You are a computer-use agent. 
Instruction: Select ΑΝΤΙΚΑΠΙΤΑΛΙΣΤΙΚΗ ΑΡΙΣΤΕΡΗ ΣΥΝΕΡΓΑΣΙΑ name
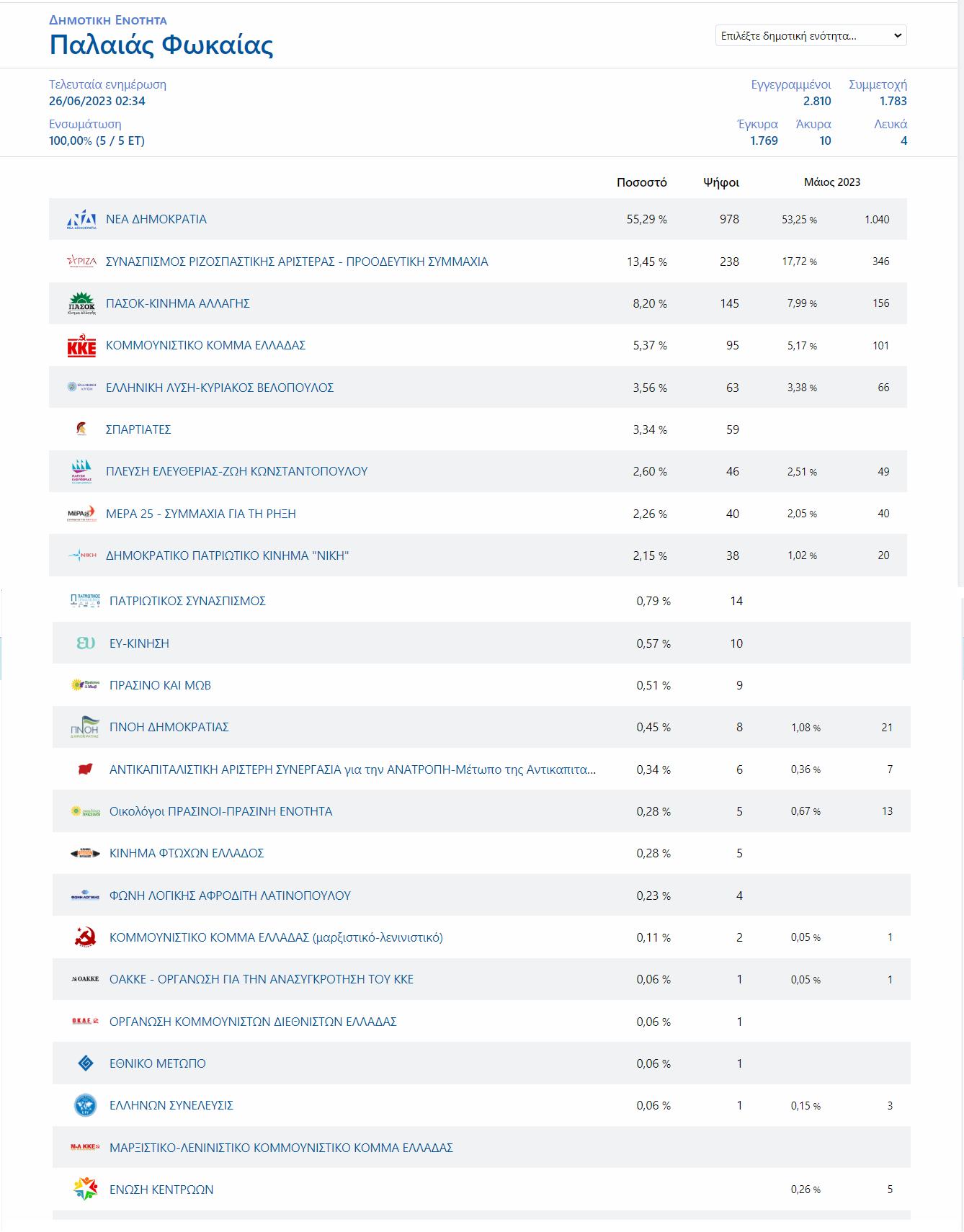click(352, 769)
